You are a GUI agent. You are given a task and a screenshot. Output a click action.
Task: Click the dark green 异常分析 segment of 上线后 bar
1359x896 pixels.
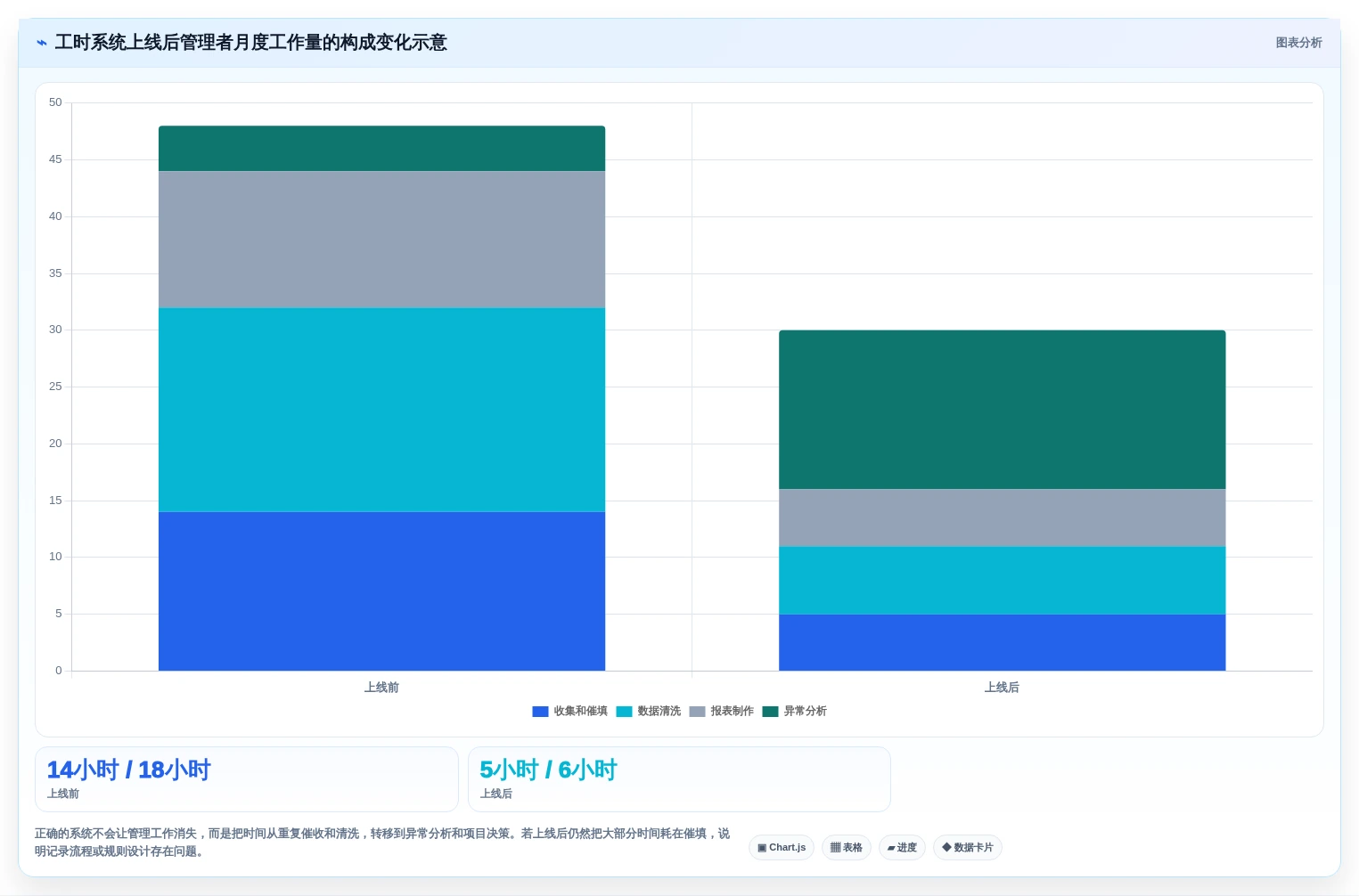tap(1002, 410)
